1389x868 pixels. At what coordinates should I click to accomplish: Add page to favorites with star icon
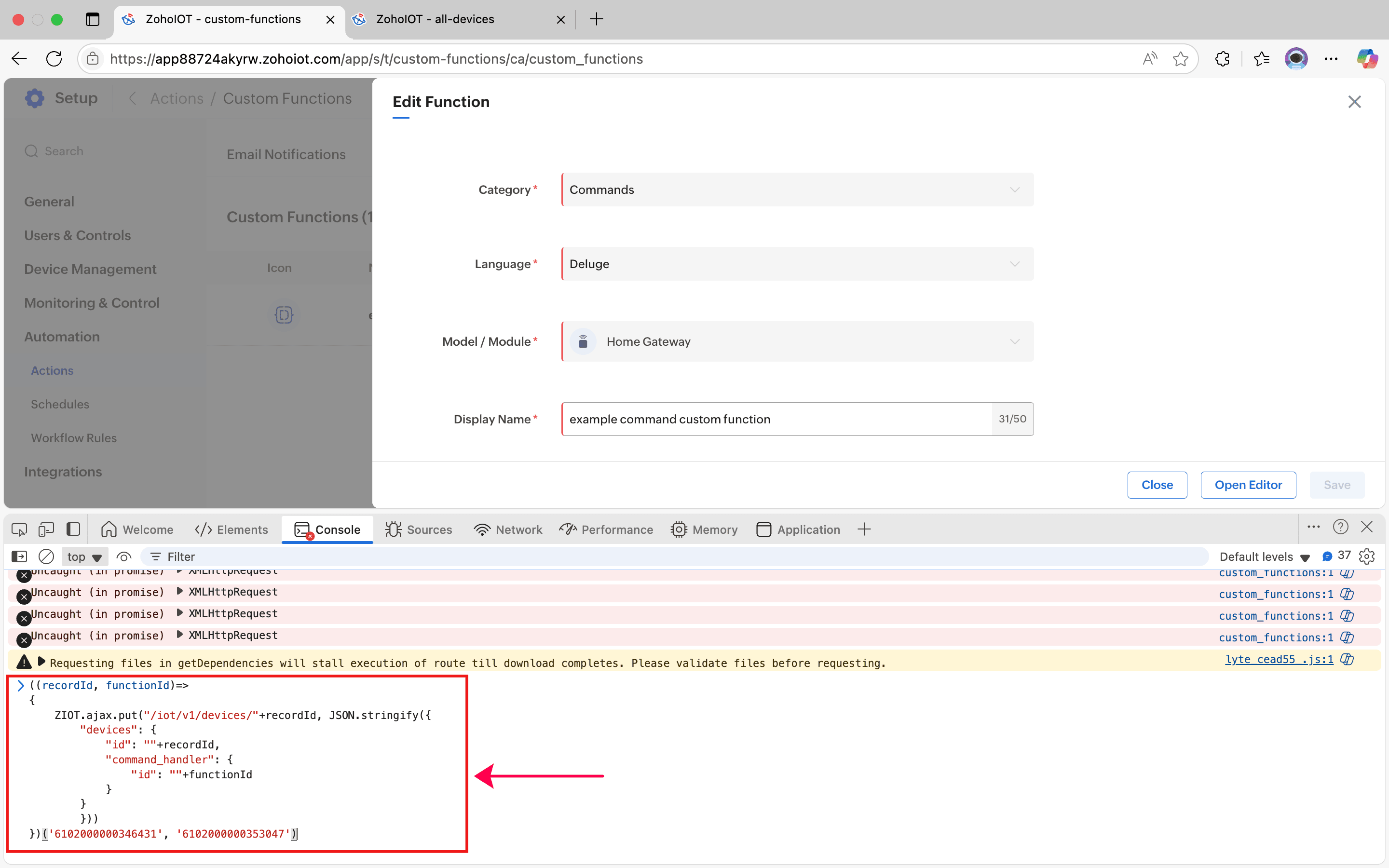[1180, 58]
